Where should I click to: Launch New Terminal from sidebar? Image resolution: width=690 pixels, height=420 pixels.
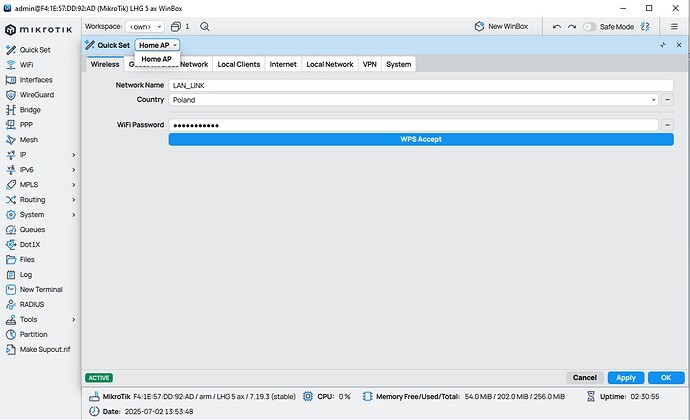[x=34, y=289]
